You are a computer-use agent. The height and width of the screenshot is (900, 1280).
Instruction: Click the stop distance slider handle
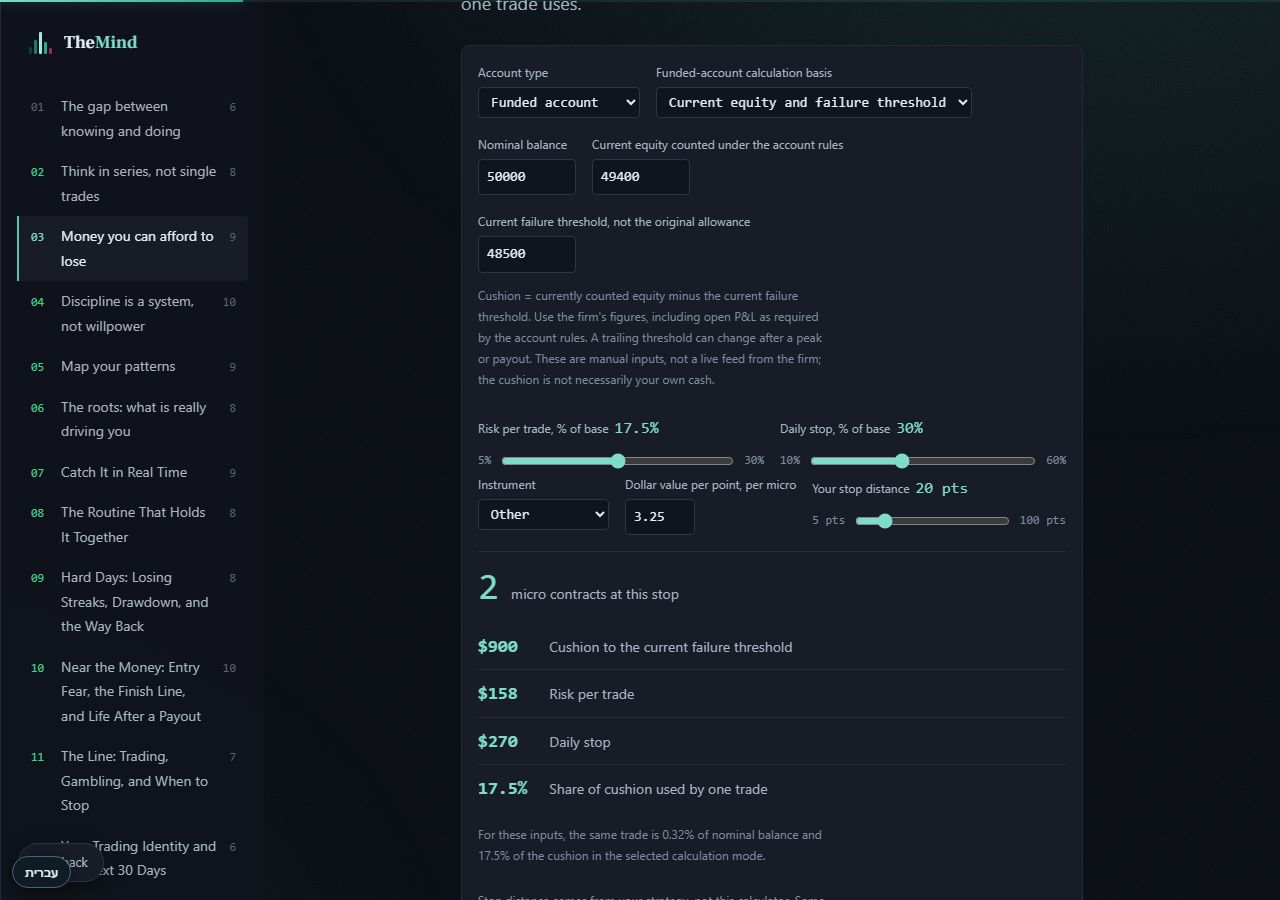coord(884,521)
